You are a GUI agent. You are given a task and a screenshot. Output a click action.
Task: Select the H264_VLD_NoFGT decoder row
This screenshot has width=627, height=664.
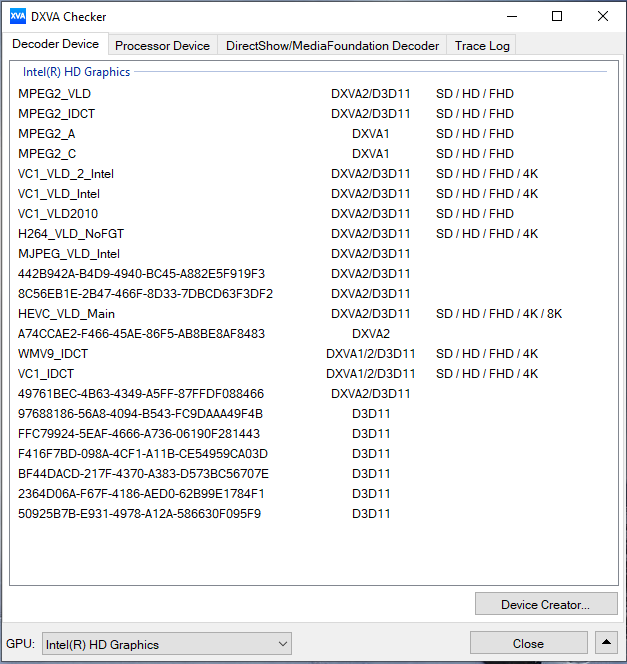pos(71,234)
